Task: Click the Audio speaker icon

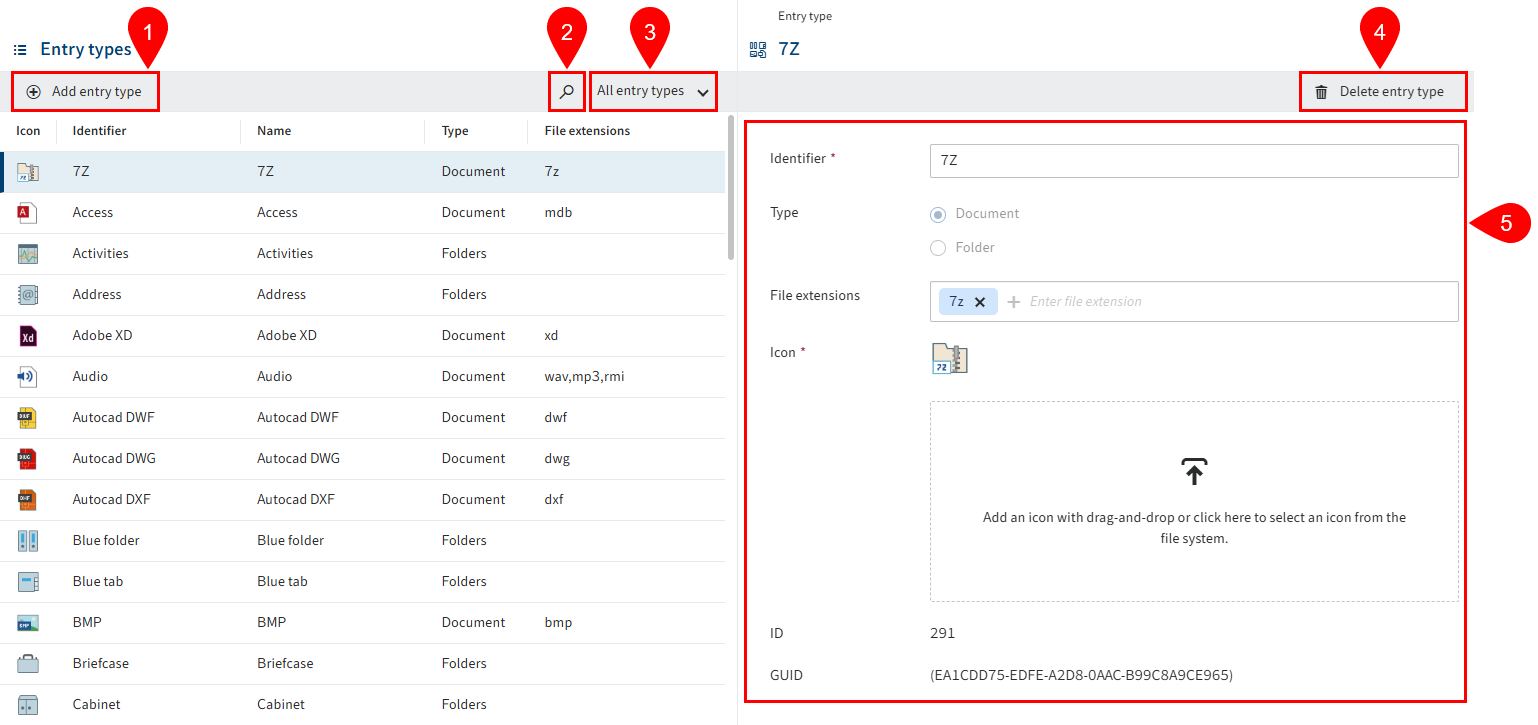Action: coord(27,377)
